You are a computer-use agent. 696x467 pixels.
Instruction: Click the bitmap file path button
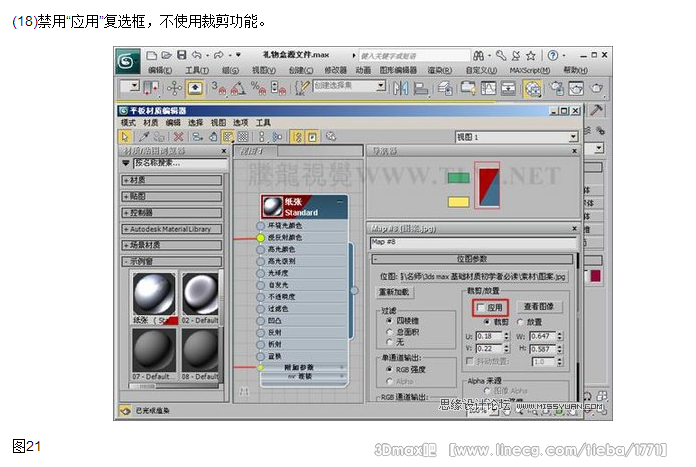click(483, 277)
